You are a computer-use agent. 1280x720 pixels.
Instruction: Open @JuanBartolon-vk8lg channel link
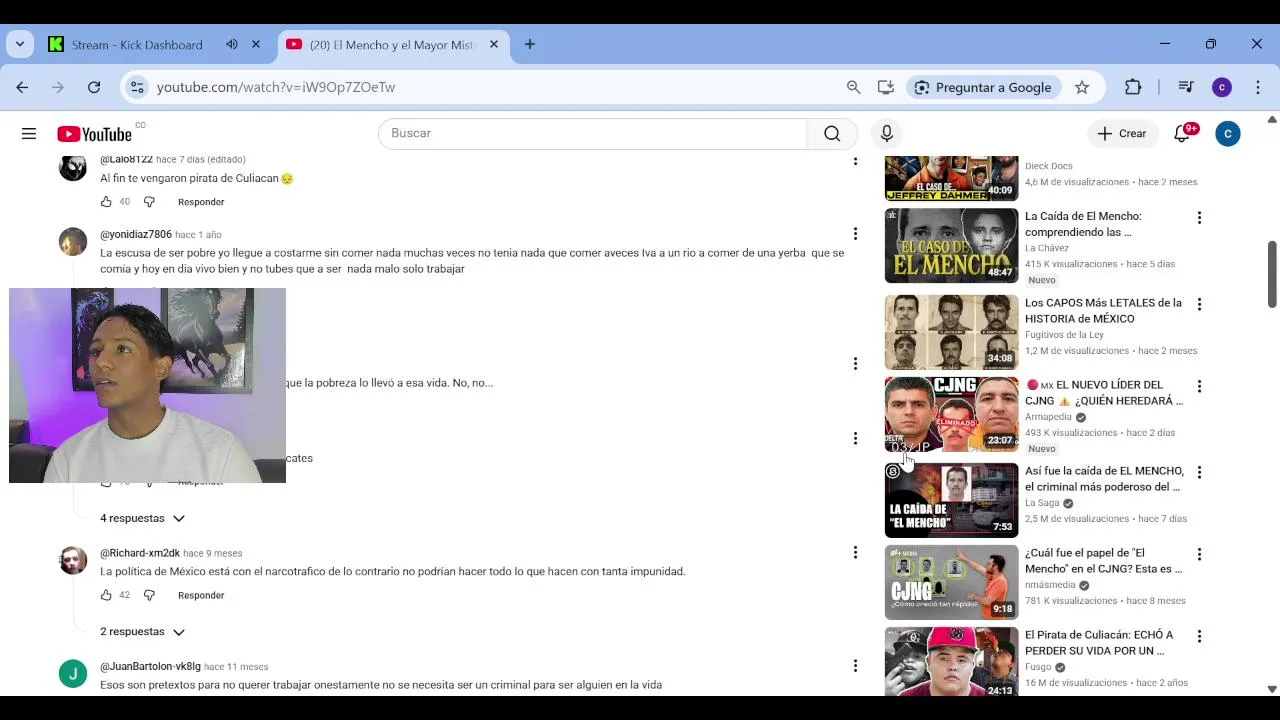pyautogui.click(x=150, y=667)
